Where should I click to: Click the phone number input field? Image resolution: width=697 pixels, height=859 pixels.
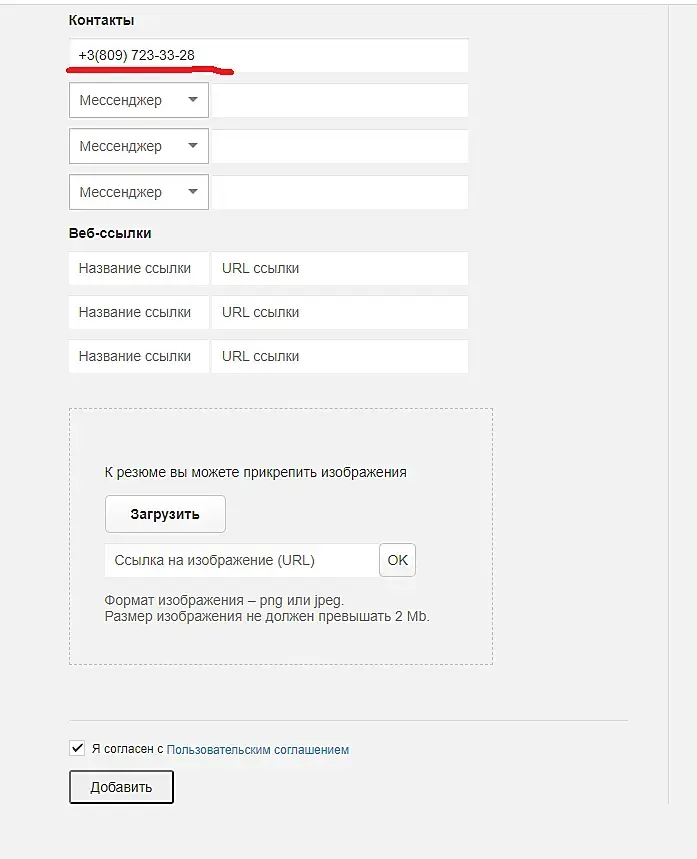click(x=268, y=55)
